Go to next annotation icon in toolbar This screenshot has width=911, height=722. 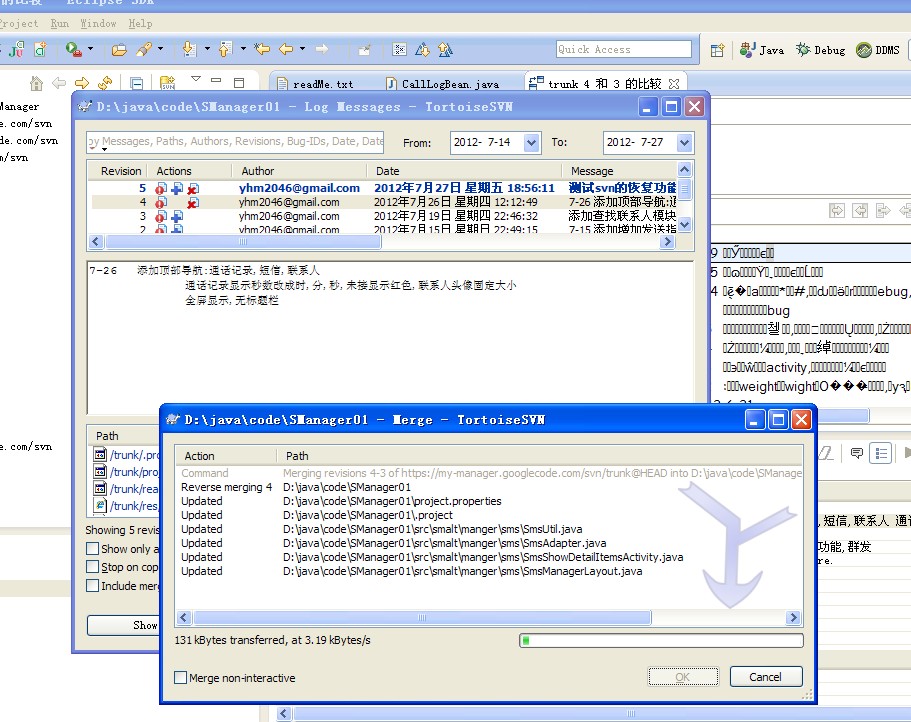[x=189, y=49]
